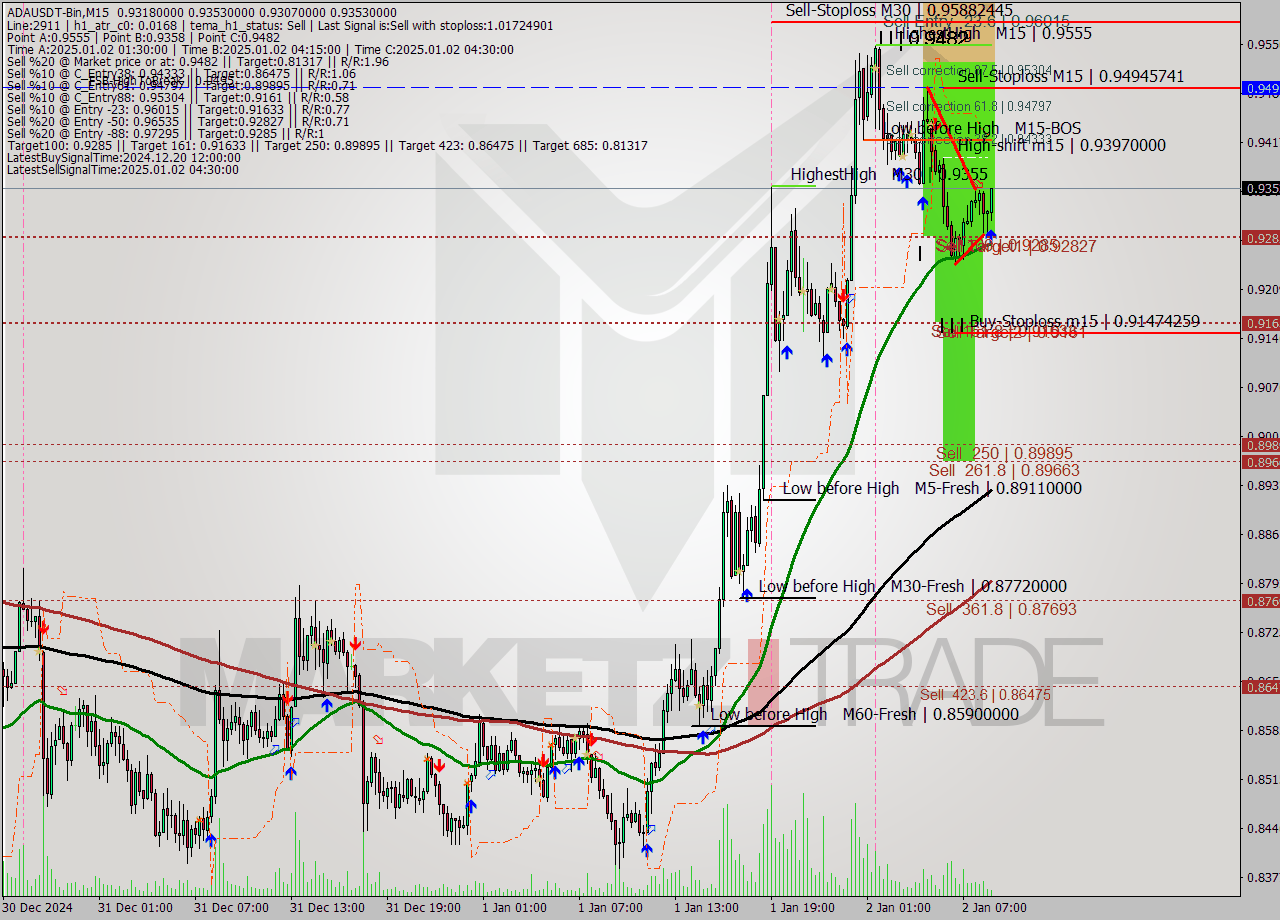Image resolution: width=1280 pixels, height=920 pixels.
Task: Click the 0.886 price axis value
Action: (1262, 534)
